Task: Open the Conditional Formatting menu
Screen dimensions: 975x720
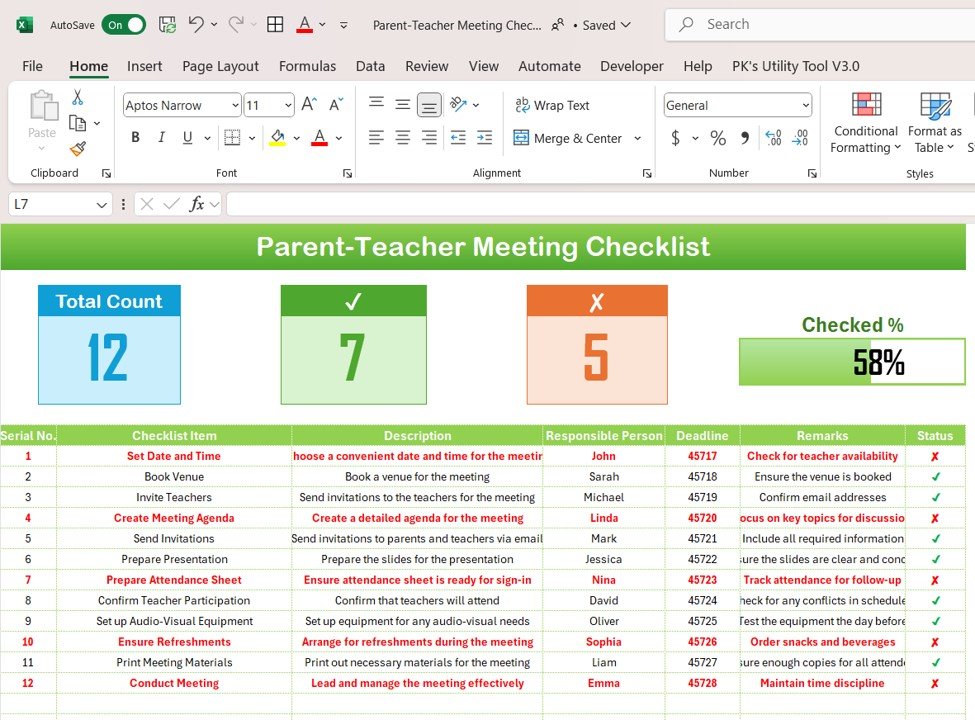Action: click(x=866, y=122)
